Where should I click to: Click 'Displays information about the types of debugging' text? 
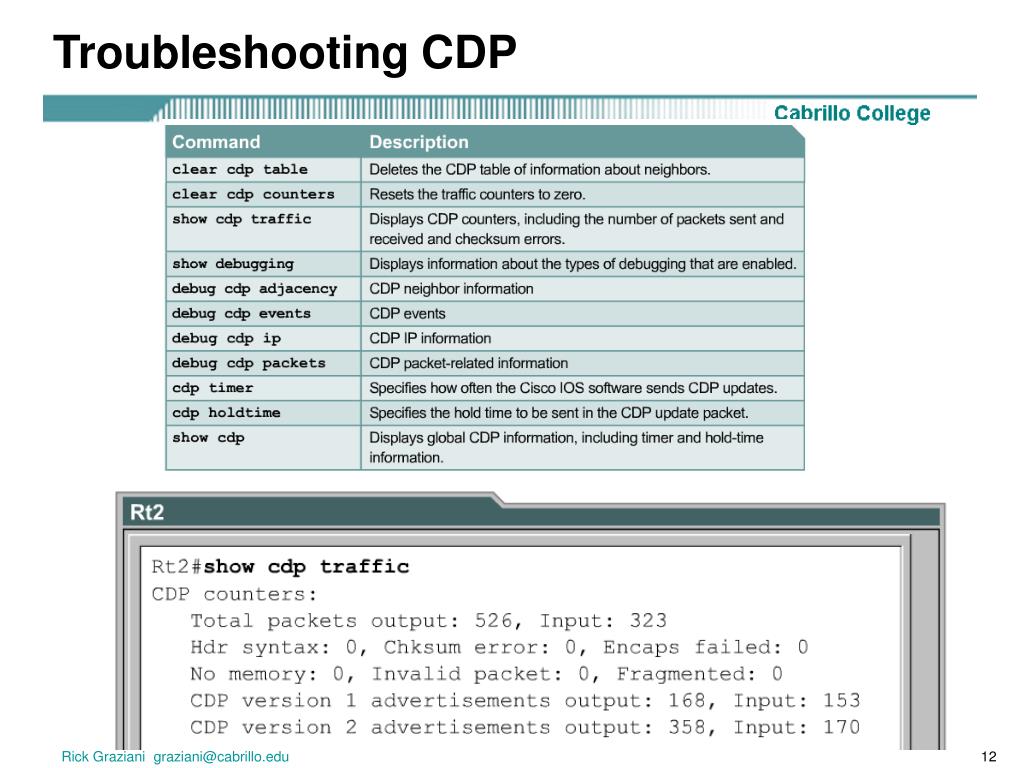(583, 264)
